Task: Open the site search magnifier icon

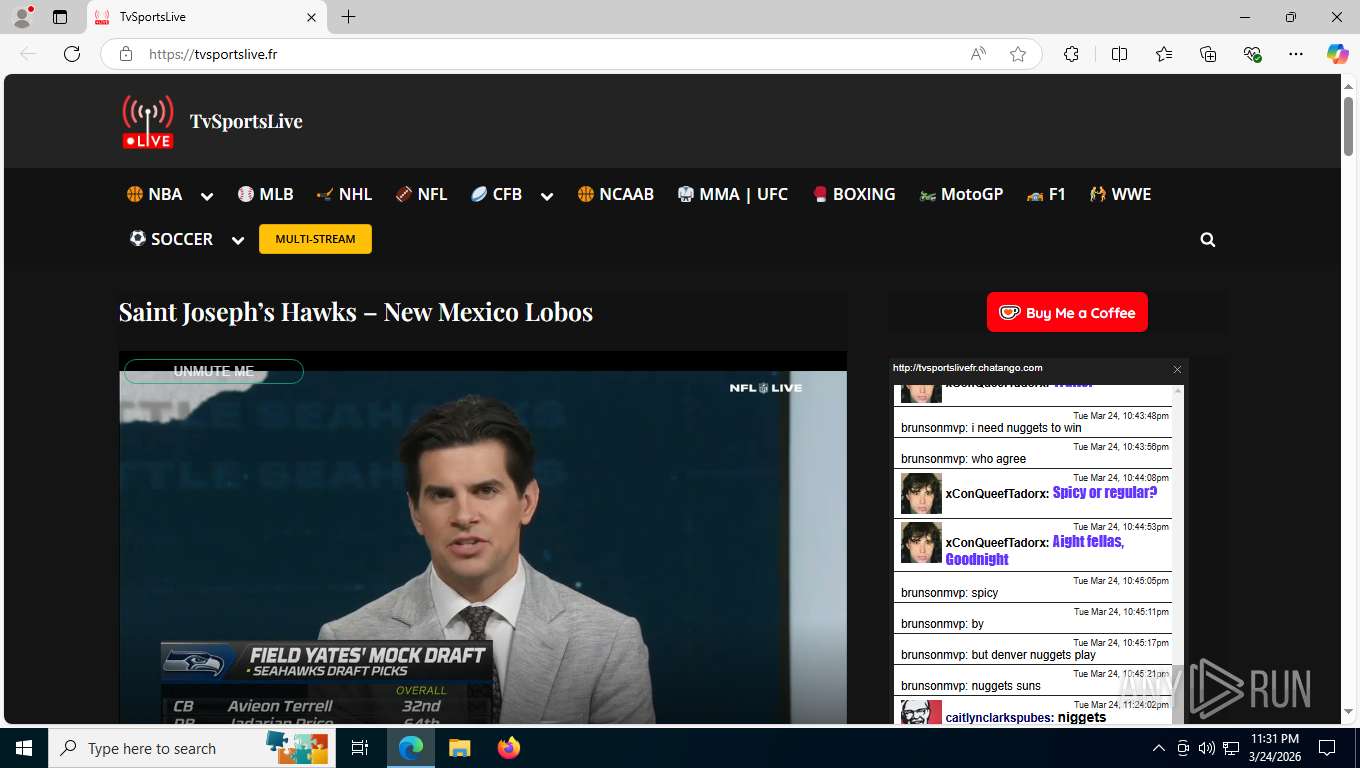Action: pyautogui.click(x=1208, y=240)
